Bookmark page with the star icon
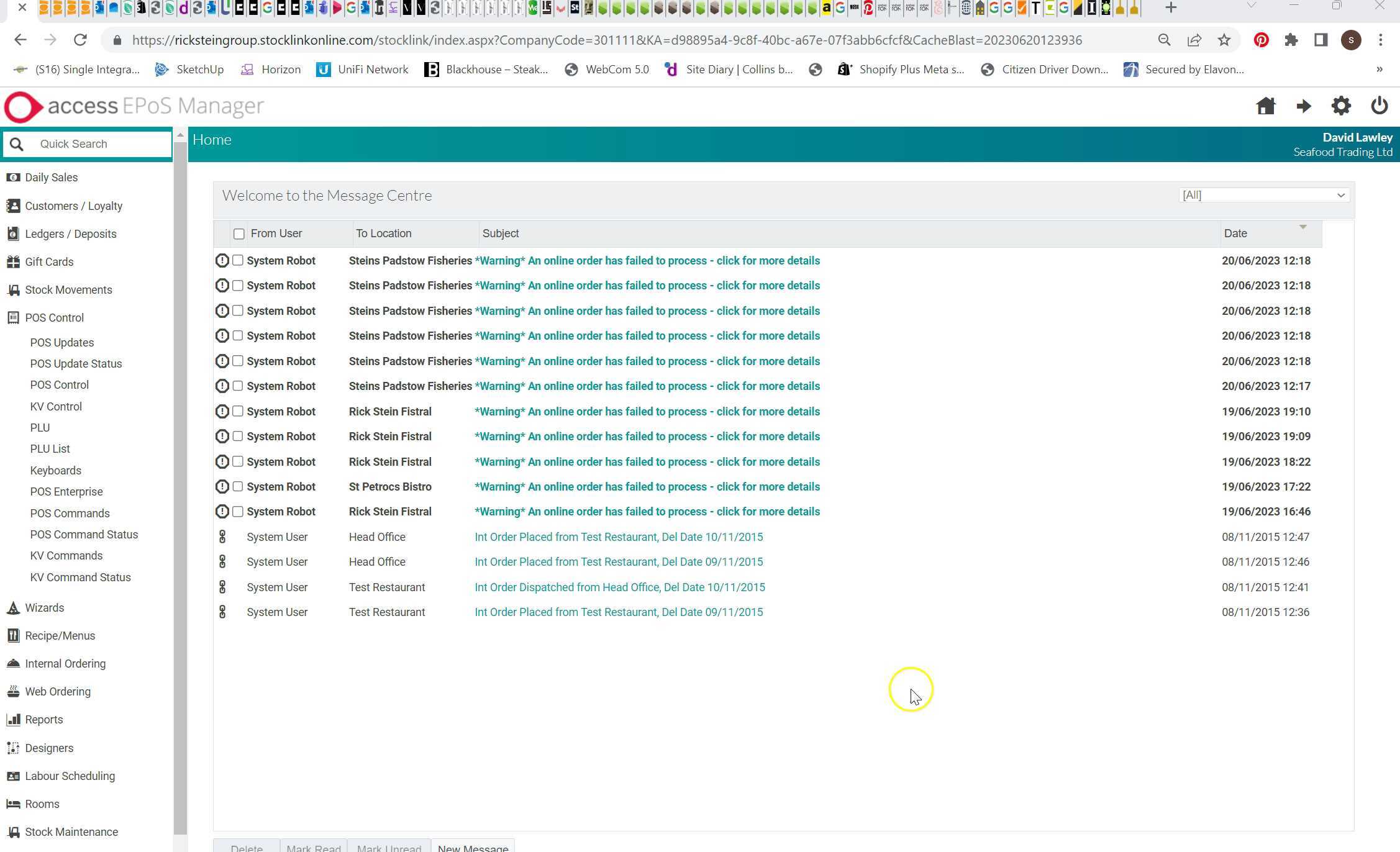The image size is (1400, 852). point(1224,40)
